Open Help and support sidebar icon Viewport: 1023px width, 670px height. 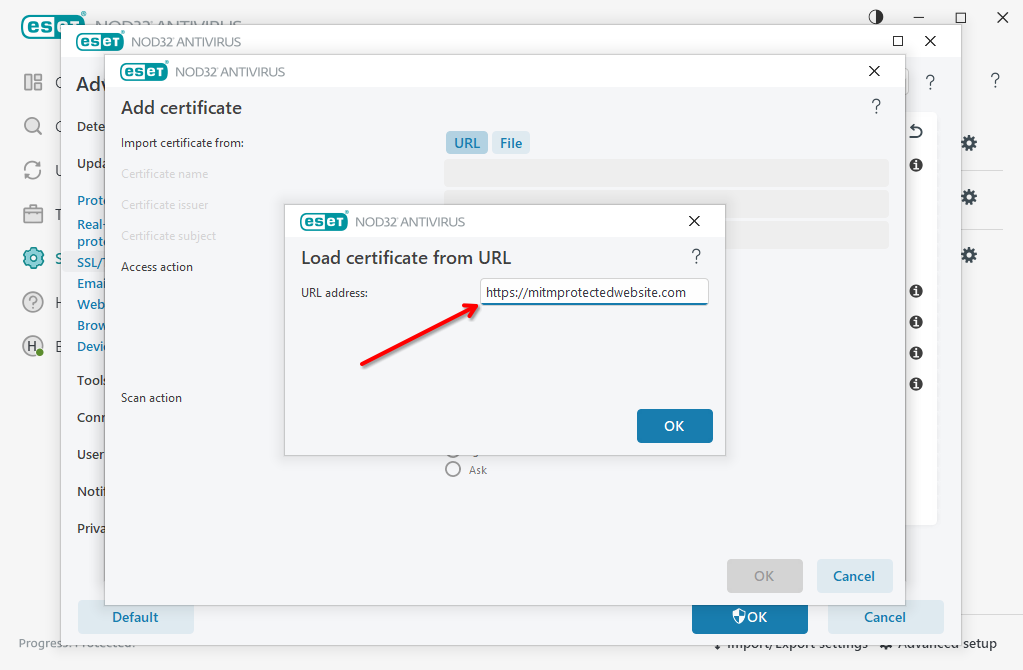click(x=33, y=302)
